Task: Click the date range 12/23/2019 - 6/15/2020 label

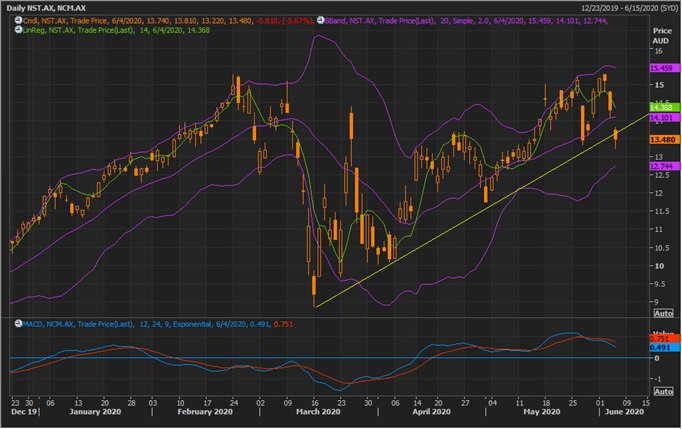Action: (x=629, y=8)
